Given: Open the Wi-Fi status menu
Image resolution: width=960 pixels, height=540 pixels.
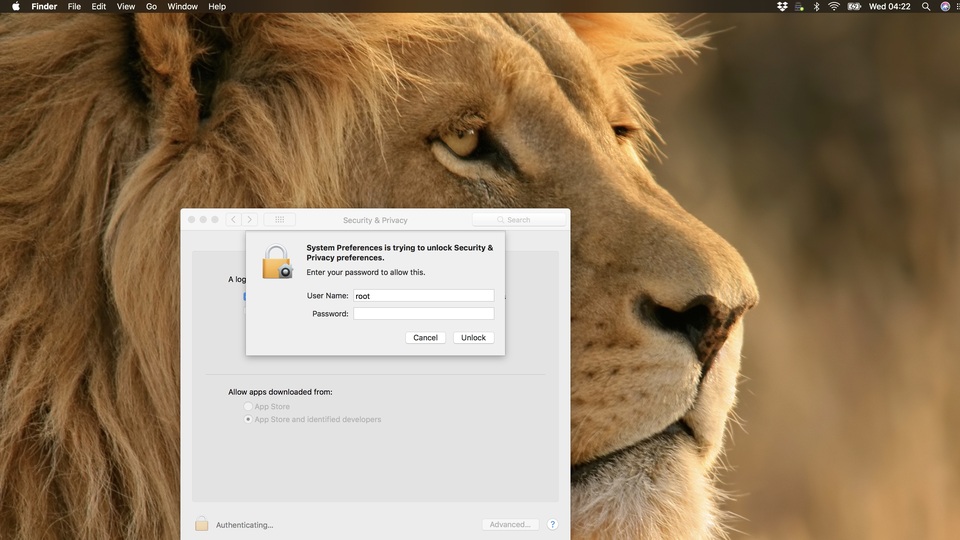Looking at the screenshot, I should [834, 7].
